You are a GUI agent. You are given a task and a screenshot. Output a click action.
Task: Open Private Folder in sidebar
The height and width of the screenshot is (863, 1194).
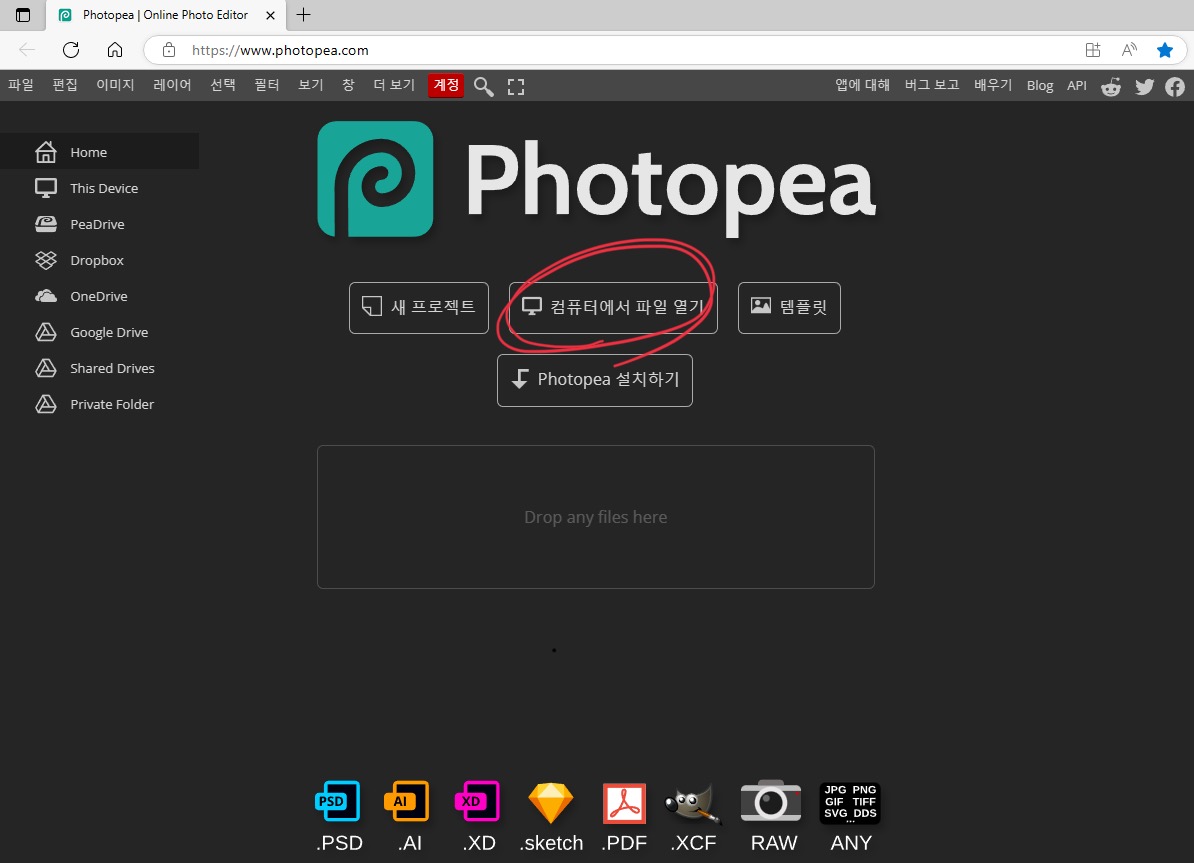pyautogui.click(x=100, y=404)
